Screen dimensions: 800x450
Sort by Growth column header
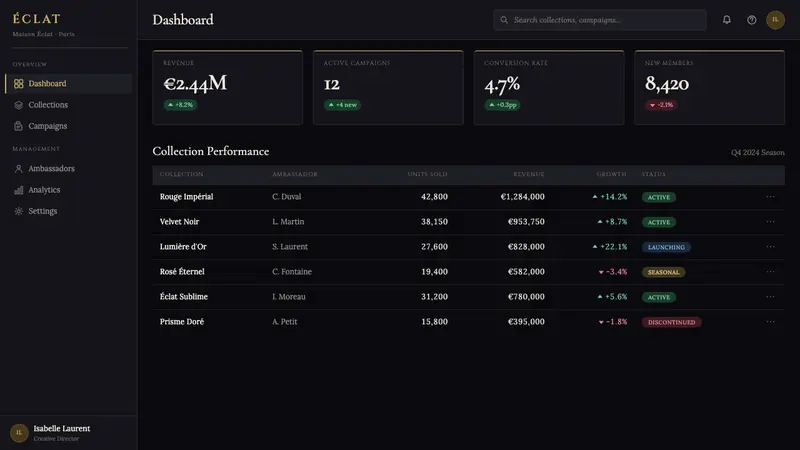pos(611,174)
